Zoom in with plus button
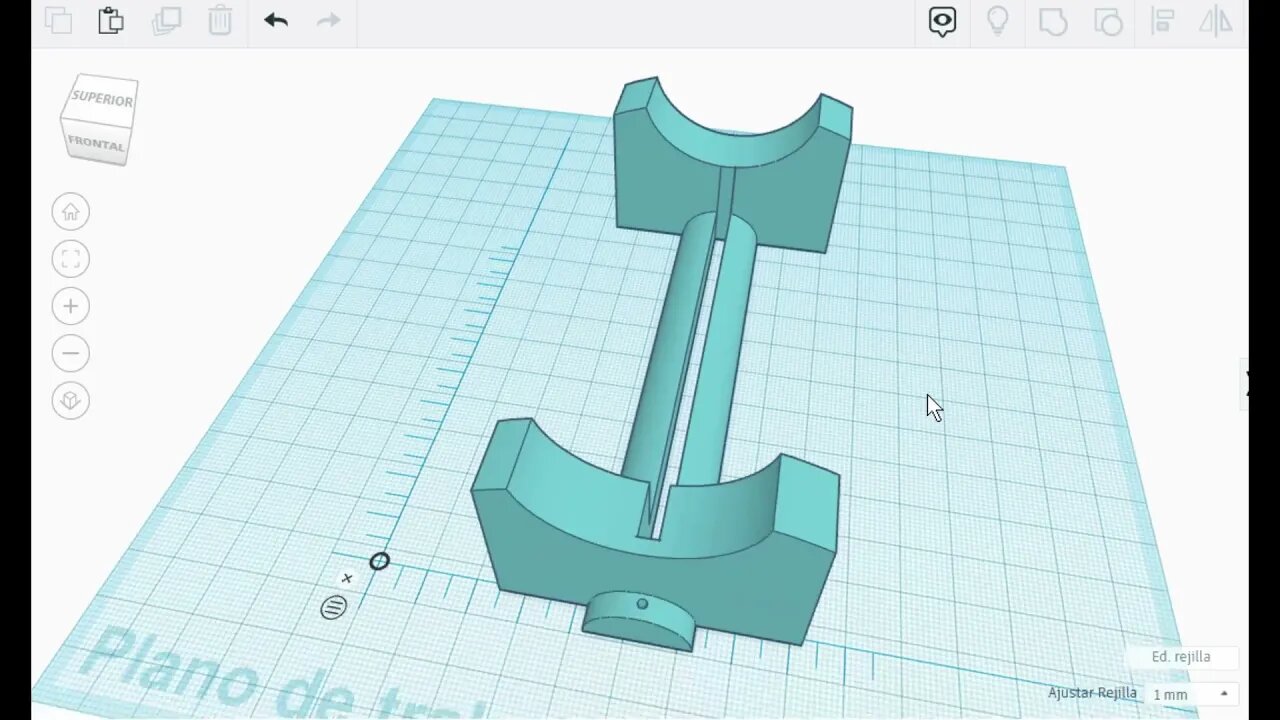The height and width of the screenshot is (720, 1280). [71, 306]
